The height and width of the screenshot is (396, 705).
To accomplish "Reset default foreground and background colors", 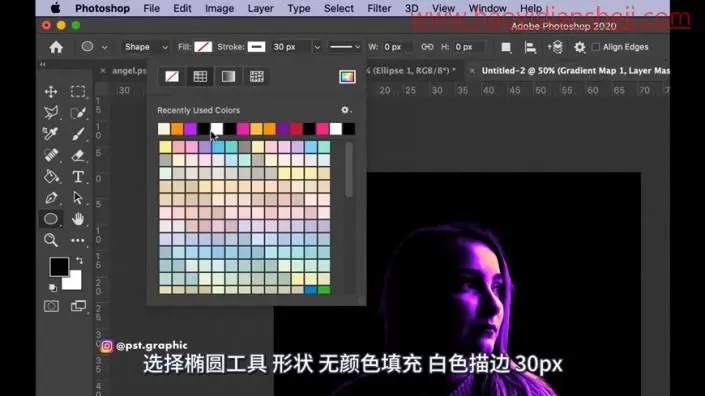I will click(x=53, y=288).
